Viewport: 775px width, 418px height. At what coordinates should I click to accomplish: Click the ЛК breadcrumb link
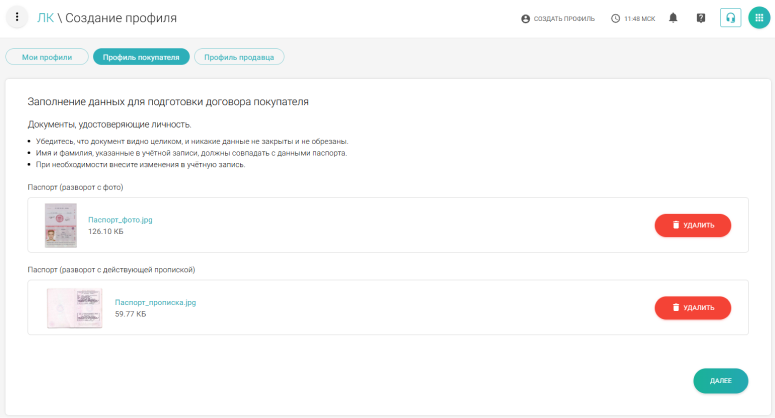(x=46, y=18)
